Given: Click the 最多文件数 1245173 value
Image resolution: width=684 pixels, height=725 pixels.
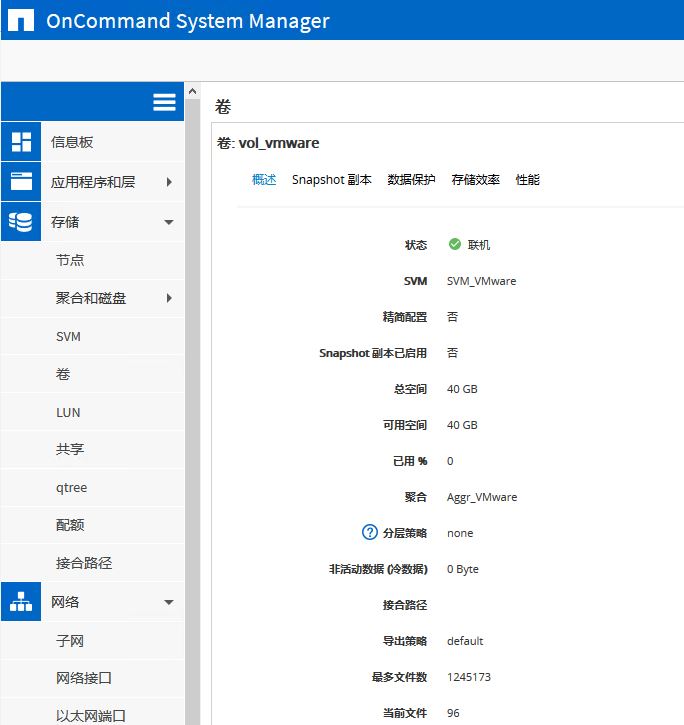Looking at the screenshot, I should [468, 677].
